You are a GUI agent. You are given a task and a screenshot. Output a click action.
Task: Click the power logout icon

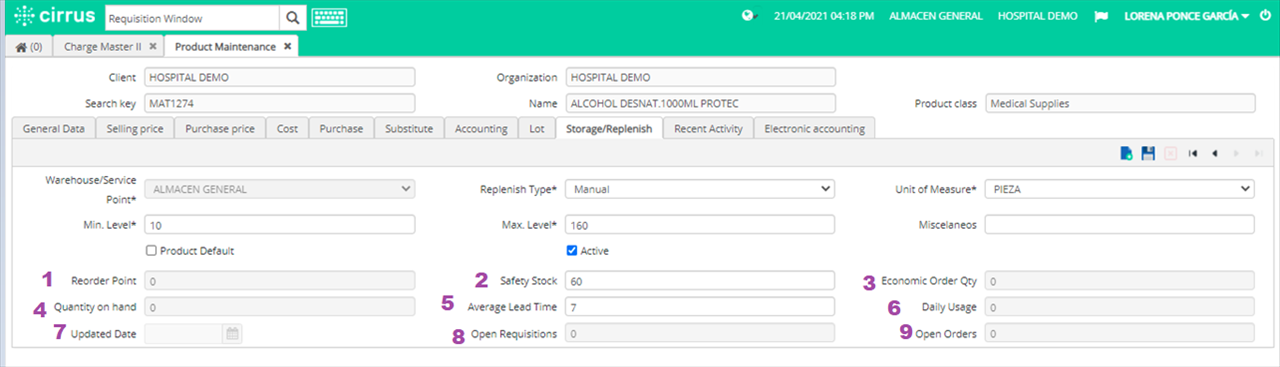(1265, 16)
